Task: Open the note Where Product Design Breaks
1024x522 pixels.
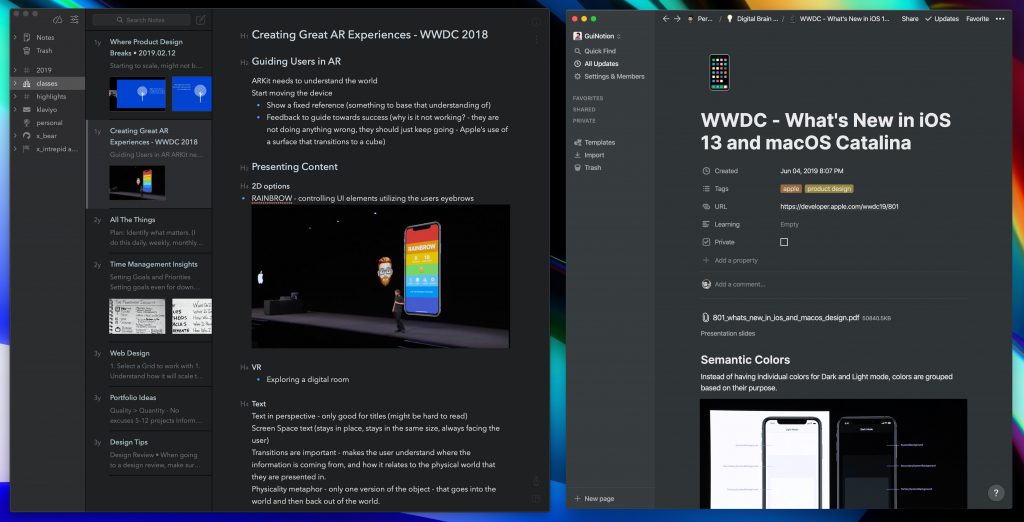Action: point(149,74)
